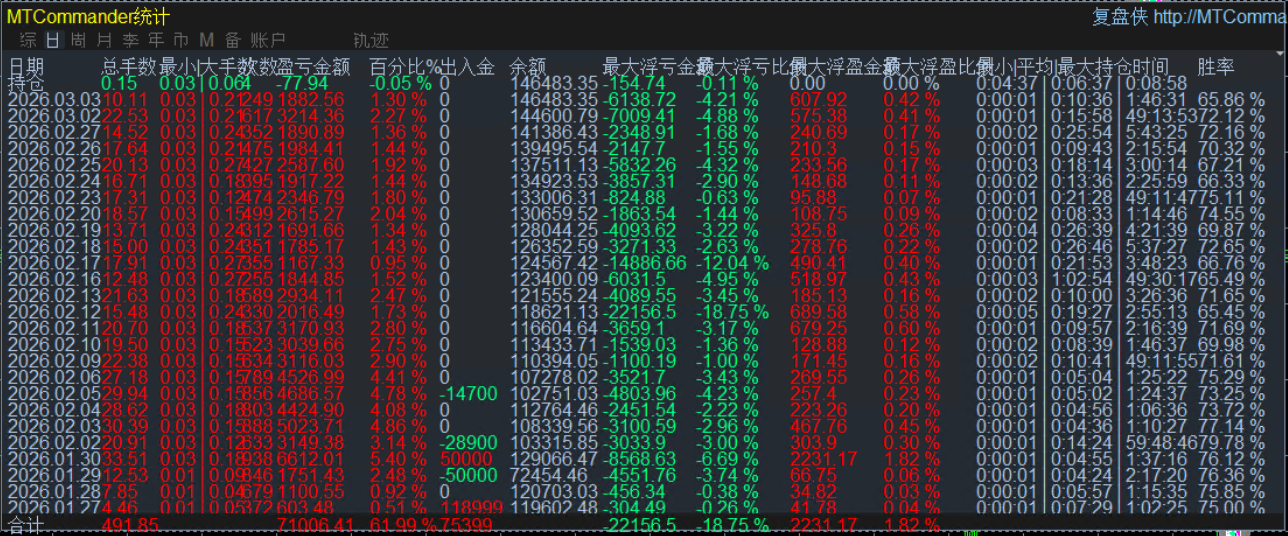Open the 月 monthly statistics tab
The height and width of the screenshot is (536, 1288).
(x=105, y=41)
